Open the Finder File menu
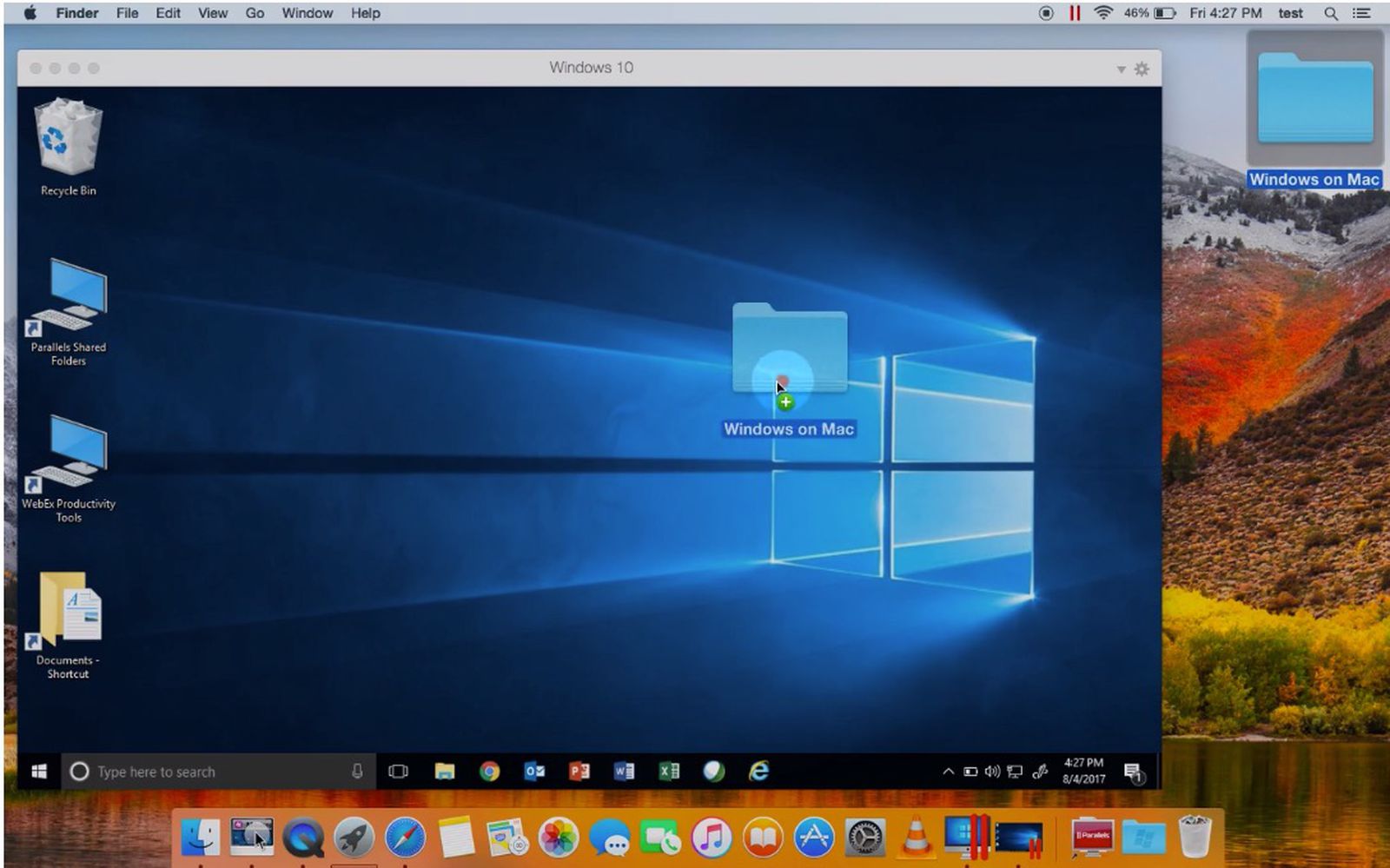 tap(127, 13)
